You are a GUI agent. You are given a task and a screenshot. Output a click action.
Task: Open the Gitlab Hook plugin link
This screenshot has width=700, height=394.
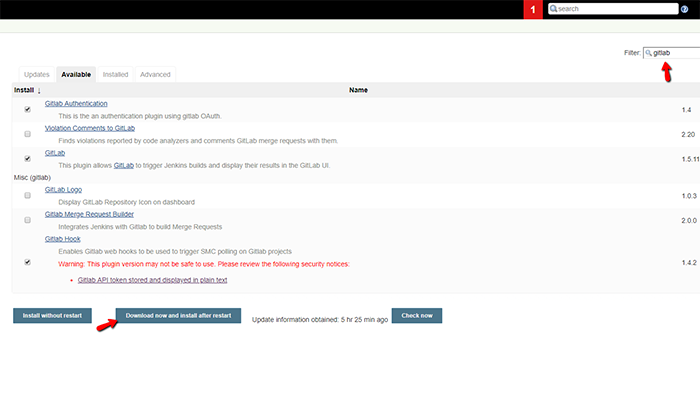click(62, 239)
